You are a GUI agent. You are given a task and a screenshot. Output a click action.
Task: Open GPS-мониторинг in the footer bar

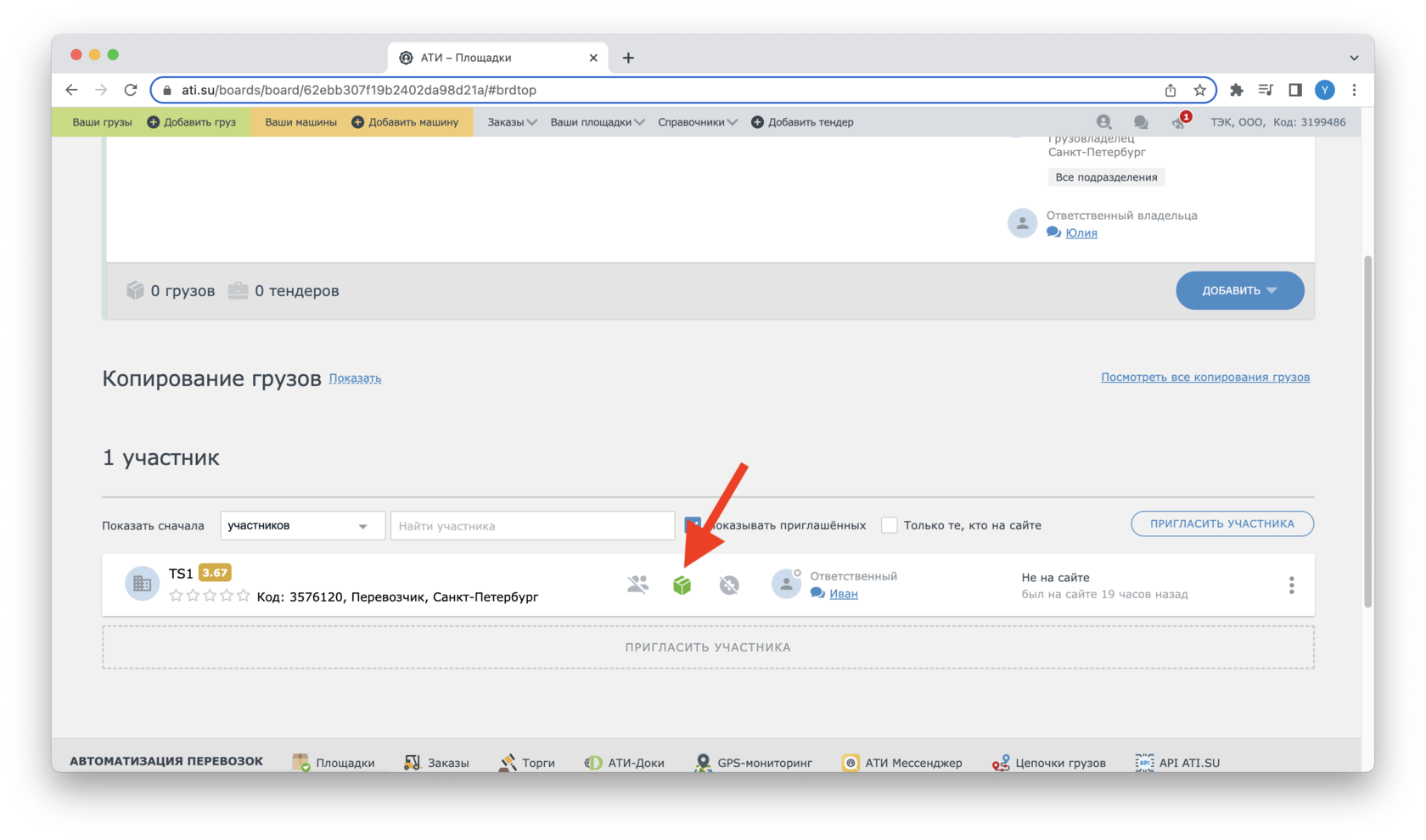pyautogui.click(x=753, y=762)
